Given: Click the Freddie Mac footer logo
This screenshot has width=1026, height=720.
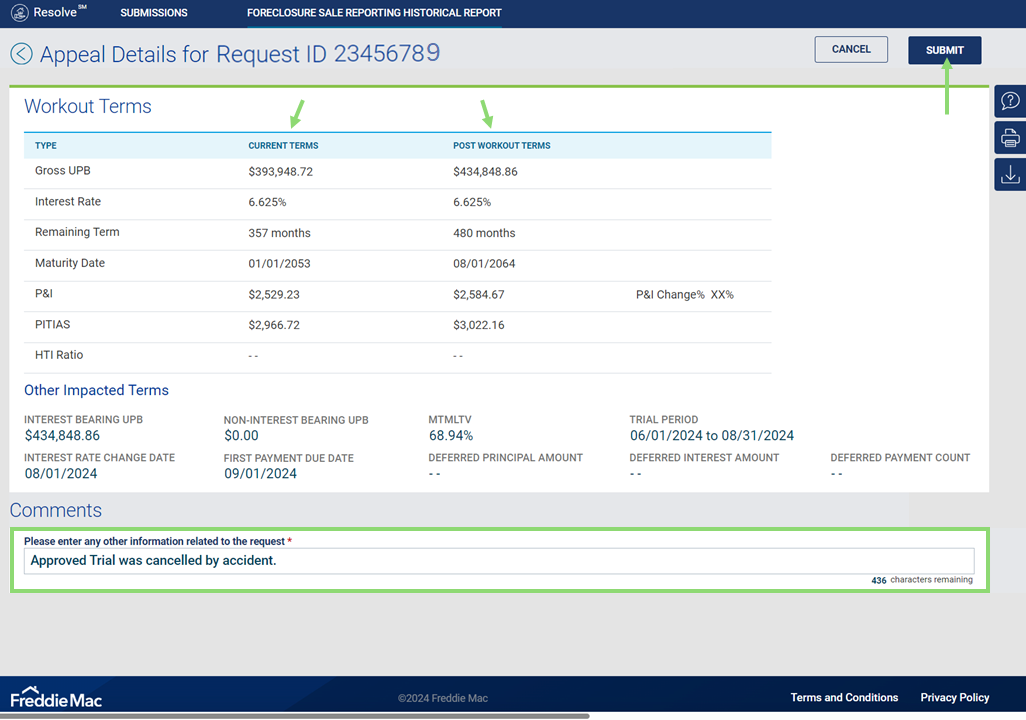Looking at the screenshot, I should pos(56,698).
